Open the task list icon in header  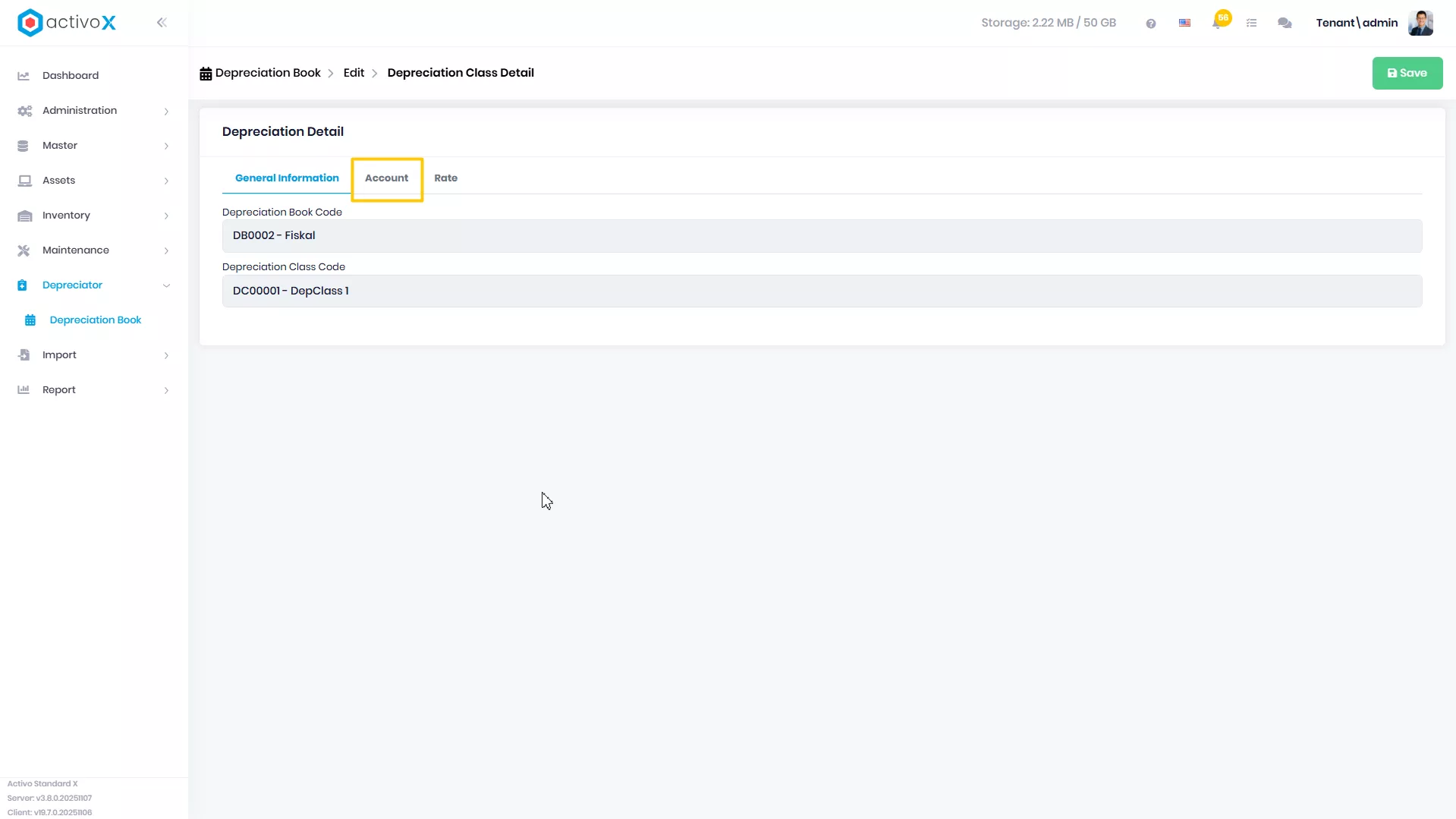click(x=1252, y=24)
